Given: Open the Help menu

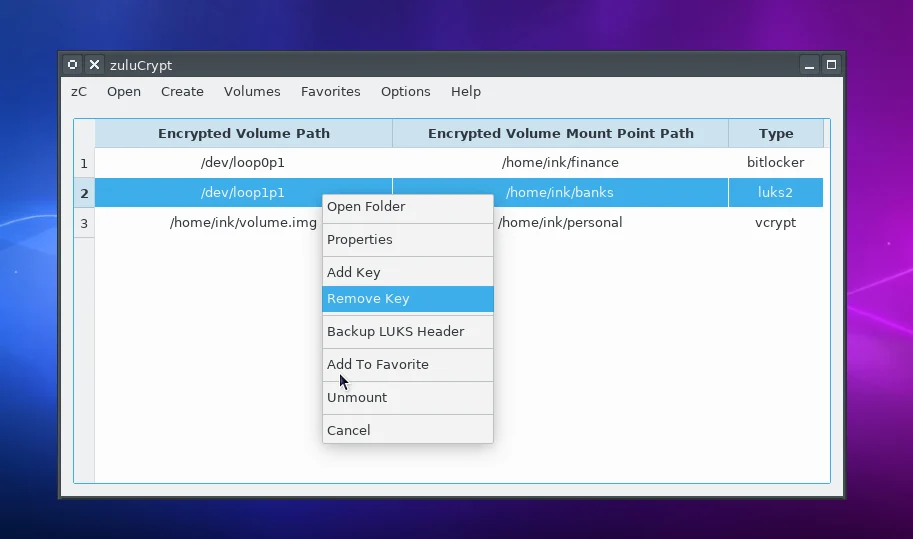Looking at the screenshot, I should (465, 91).
